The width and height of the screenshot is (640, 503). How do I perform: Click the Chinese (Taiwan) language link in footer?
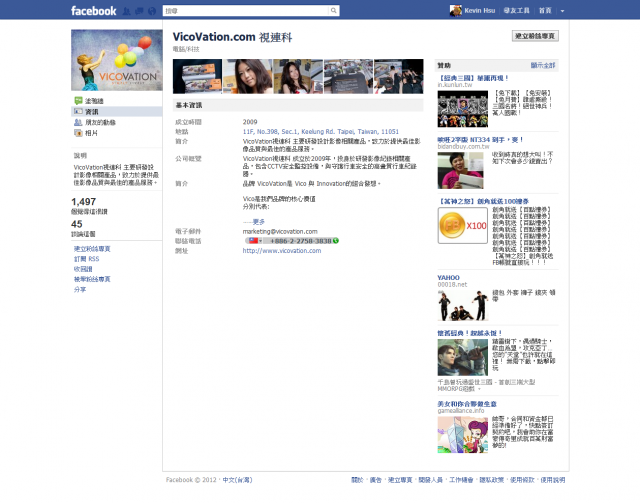(237, 480)
